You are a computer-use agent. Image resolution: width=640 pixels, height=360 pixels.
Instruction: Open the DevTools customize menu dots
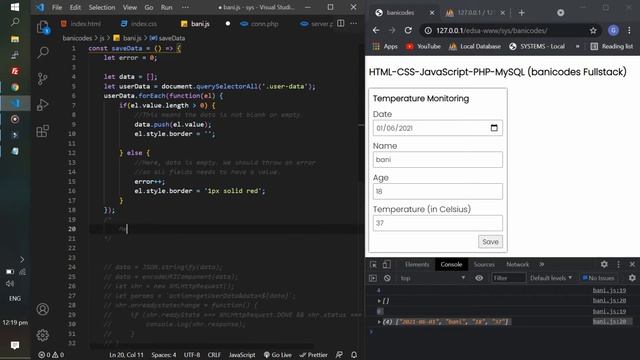[x=618, y=264]
